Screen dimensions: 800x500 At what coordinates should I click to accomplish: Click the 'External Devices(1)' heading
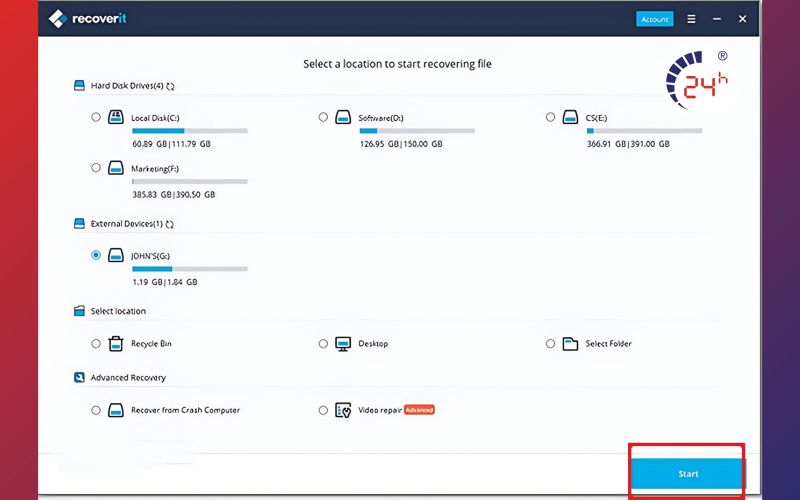coord(127,223)
